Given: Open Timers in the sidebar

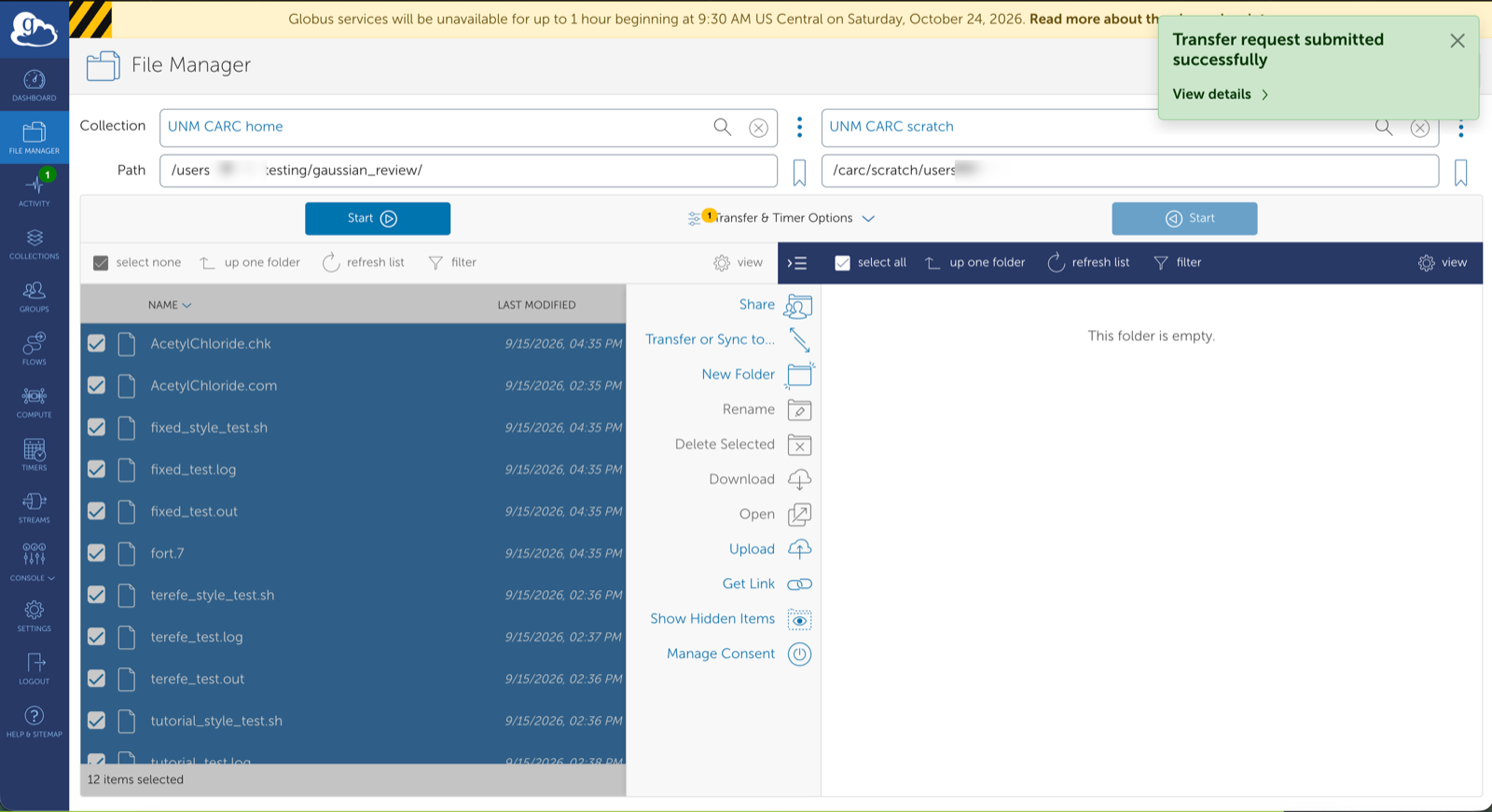Looking at the screenshot, I should 35,455.
